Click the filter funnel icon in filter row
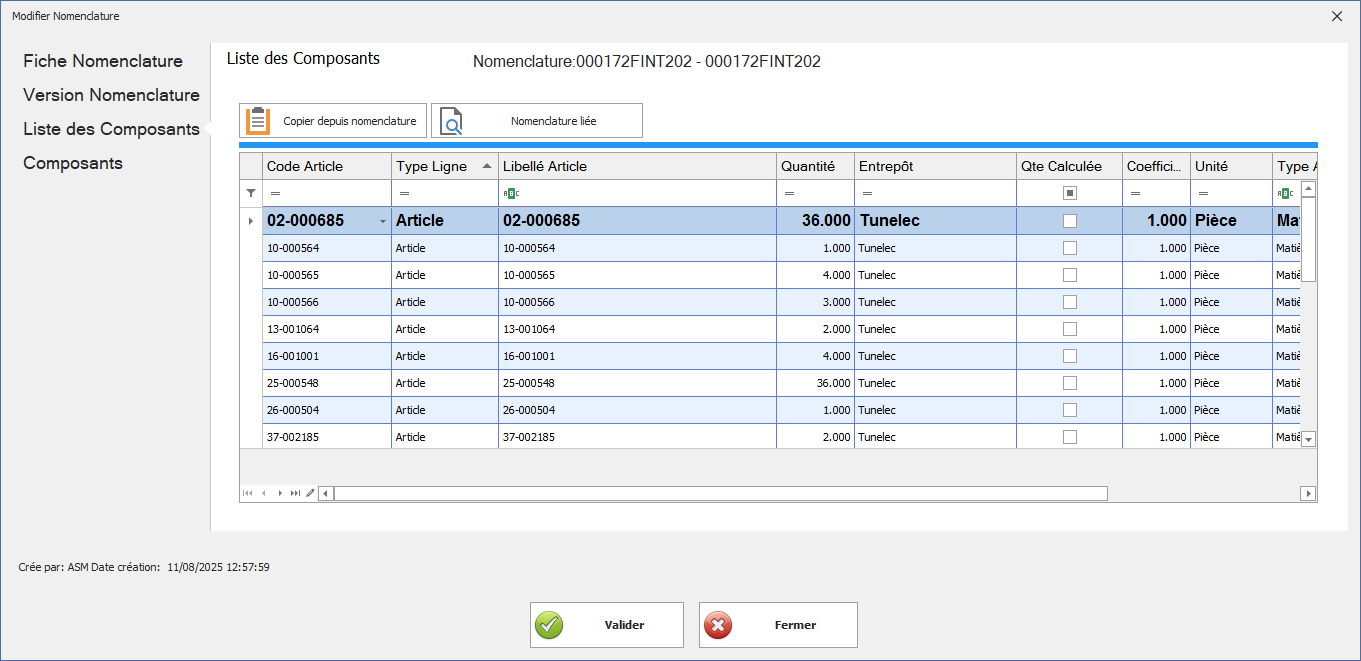 pos(251,193)
